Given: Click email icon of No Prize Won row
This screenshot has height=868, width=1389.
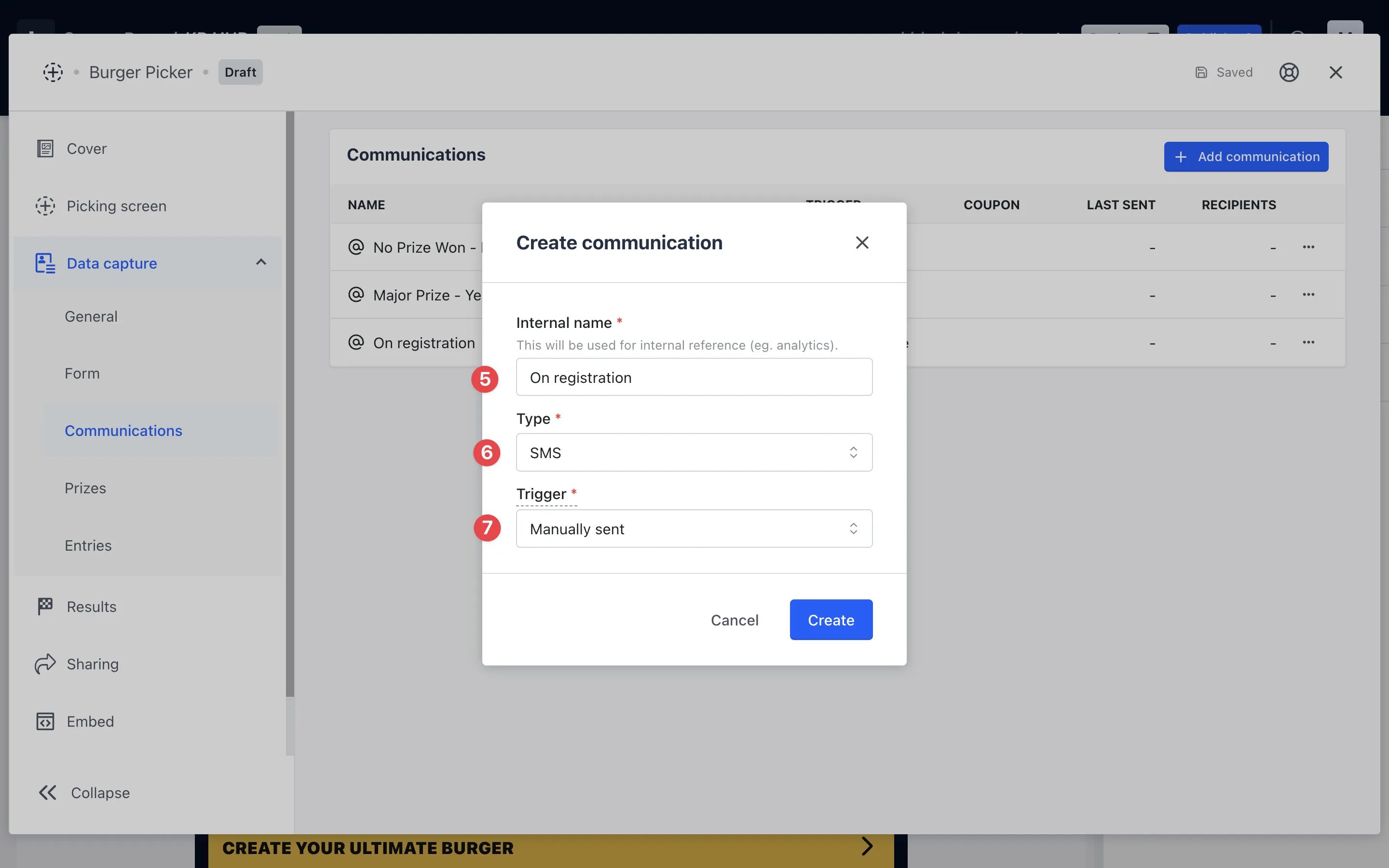Looking at the screenshot, I should [356, 247].
